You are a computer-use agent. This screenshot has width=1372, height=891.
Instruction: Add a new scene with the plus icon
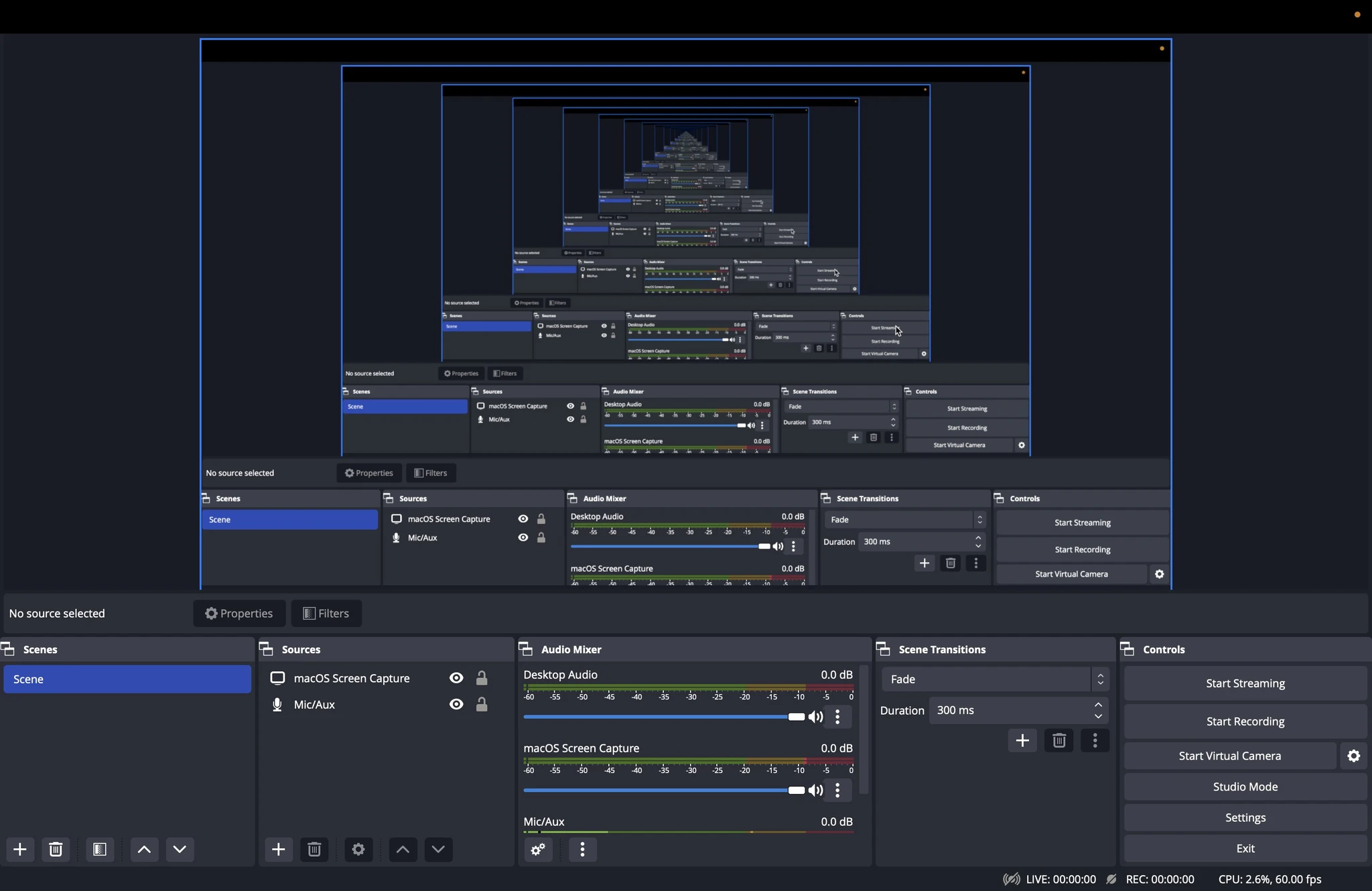[20, 849]
